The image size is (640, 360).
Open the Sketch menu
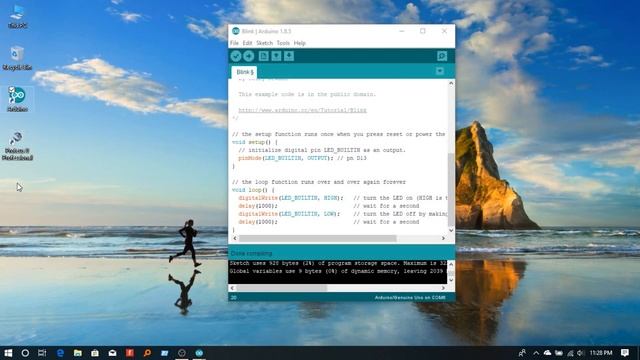coord(264,43)
